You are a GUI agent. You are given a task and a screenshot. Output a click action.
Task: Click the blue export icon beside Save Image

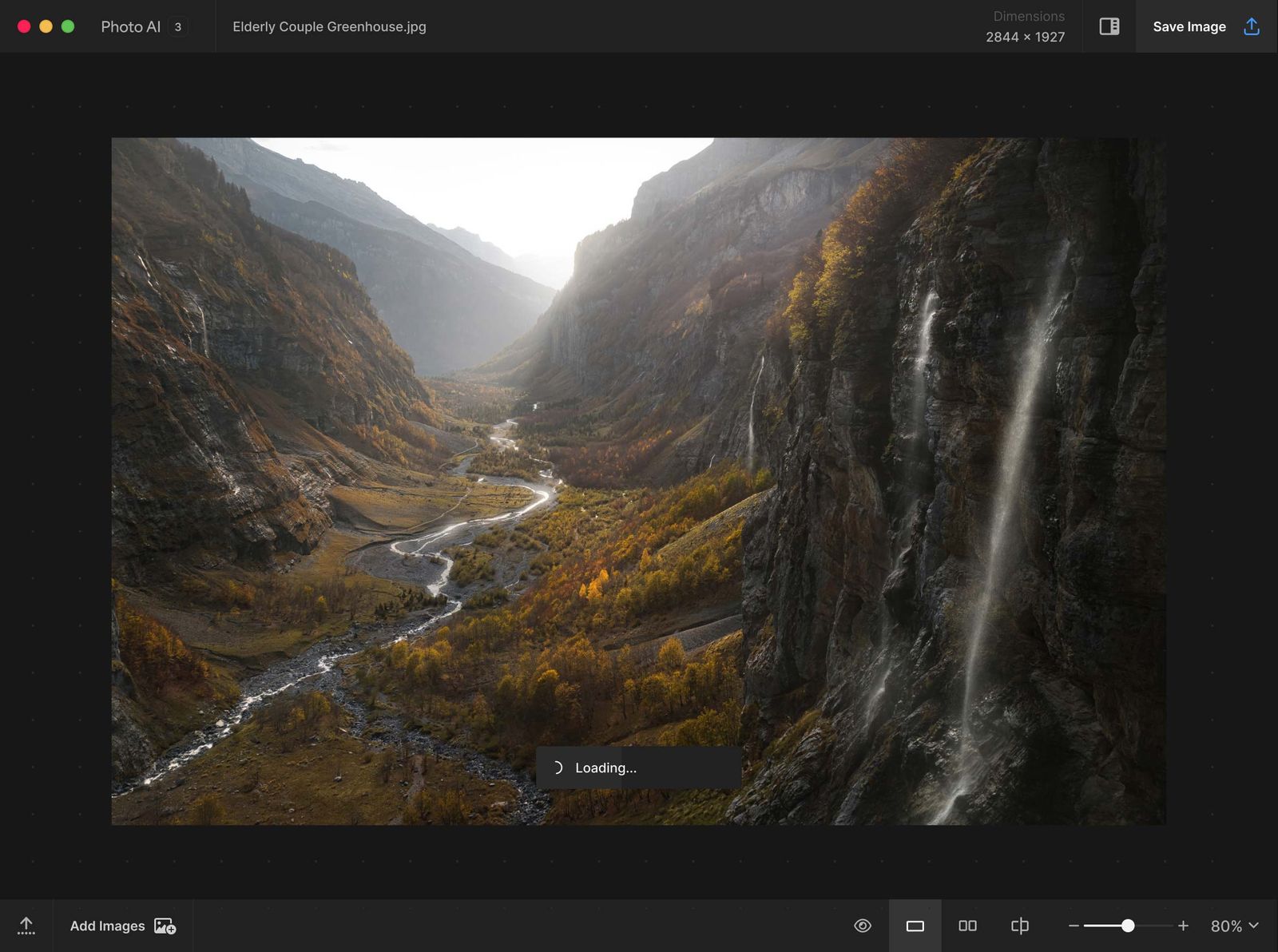(x=1250, y=26)
